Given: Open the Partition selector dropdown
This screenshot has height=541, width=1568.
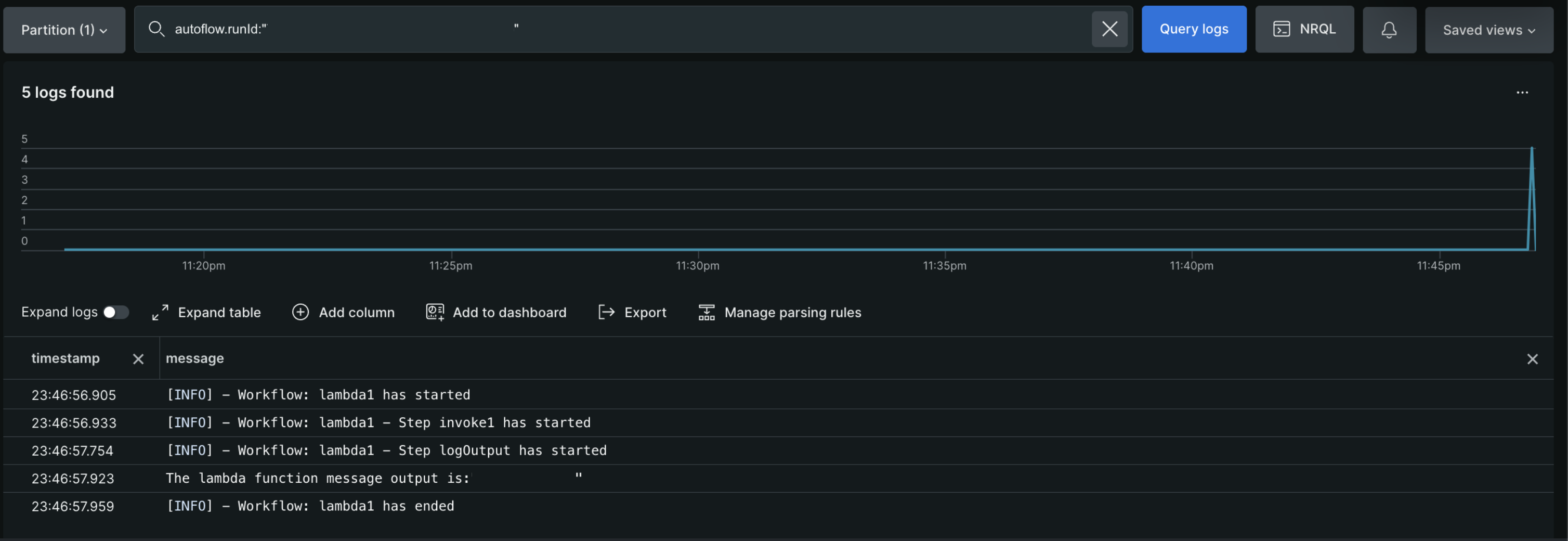Looking at the screenshot, I should tap(63, 29).
